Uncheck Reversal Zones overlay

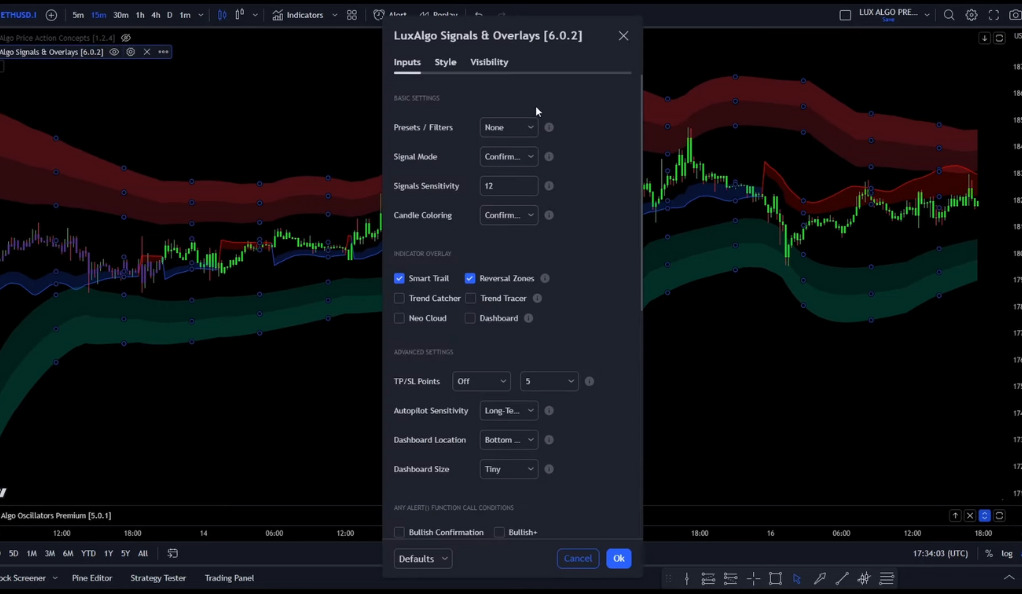point(469,278)
